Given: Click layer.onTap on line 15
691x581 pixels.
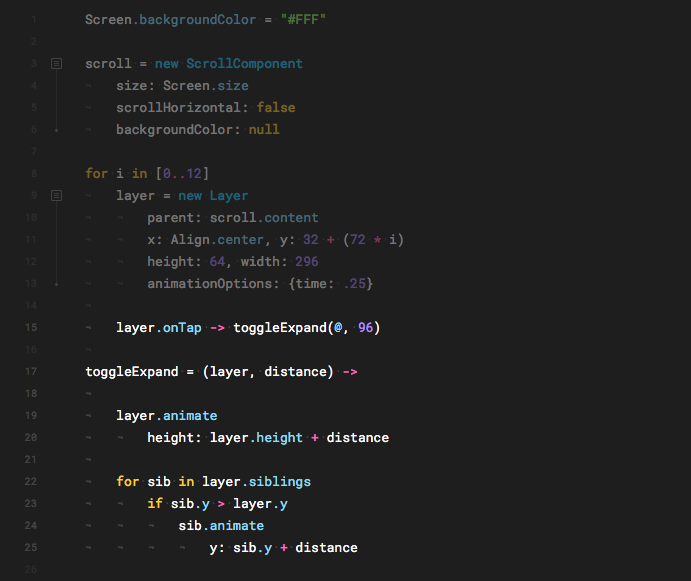Looking at the screenshot, I should [159, 328].
